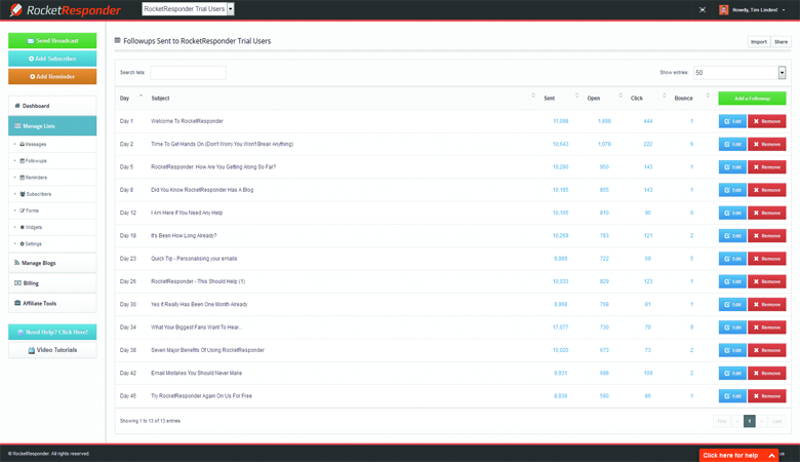Focus the Search table input field
The height and width of the screenshot is (462, 800).
coord(188,72)
